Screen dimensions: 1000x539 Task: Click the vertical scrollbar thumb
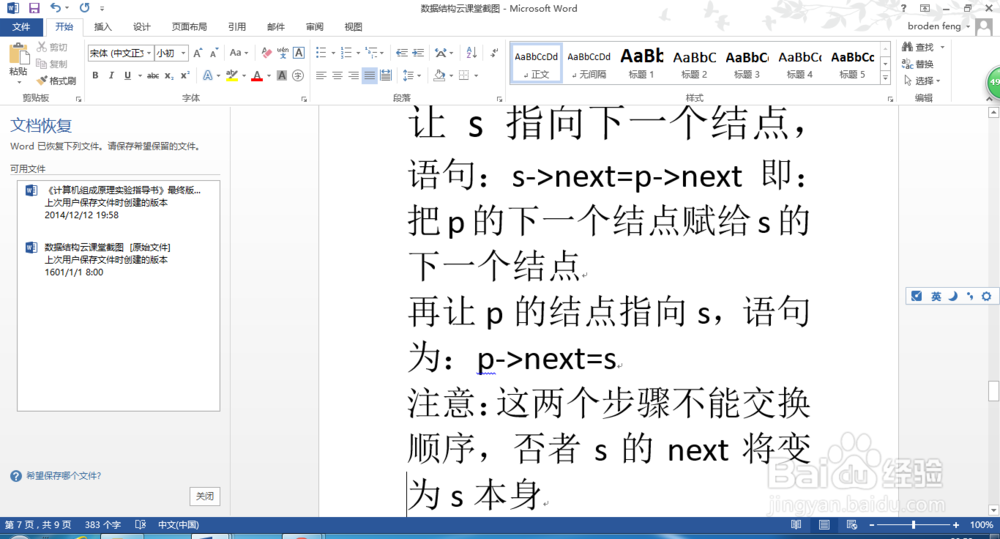tap(993, 391)
